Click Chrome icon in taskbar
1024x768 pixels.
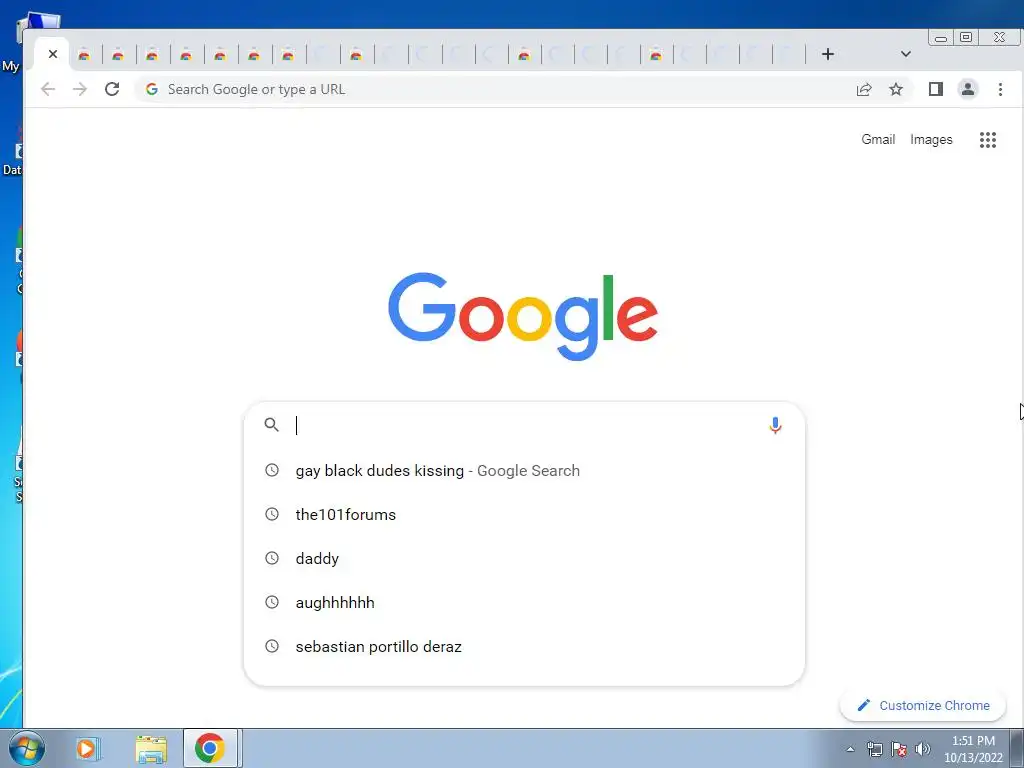(210, 748)
